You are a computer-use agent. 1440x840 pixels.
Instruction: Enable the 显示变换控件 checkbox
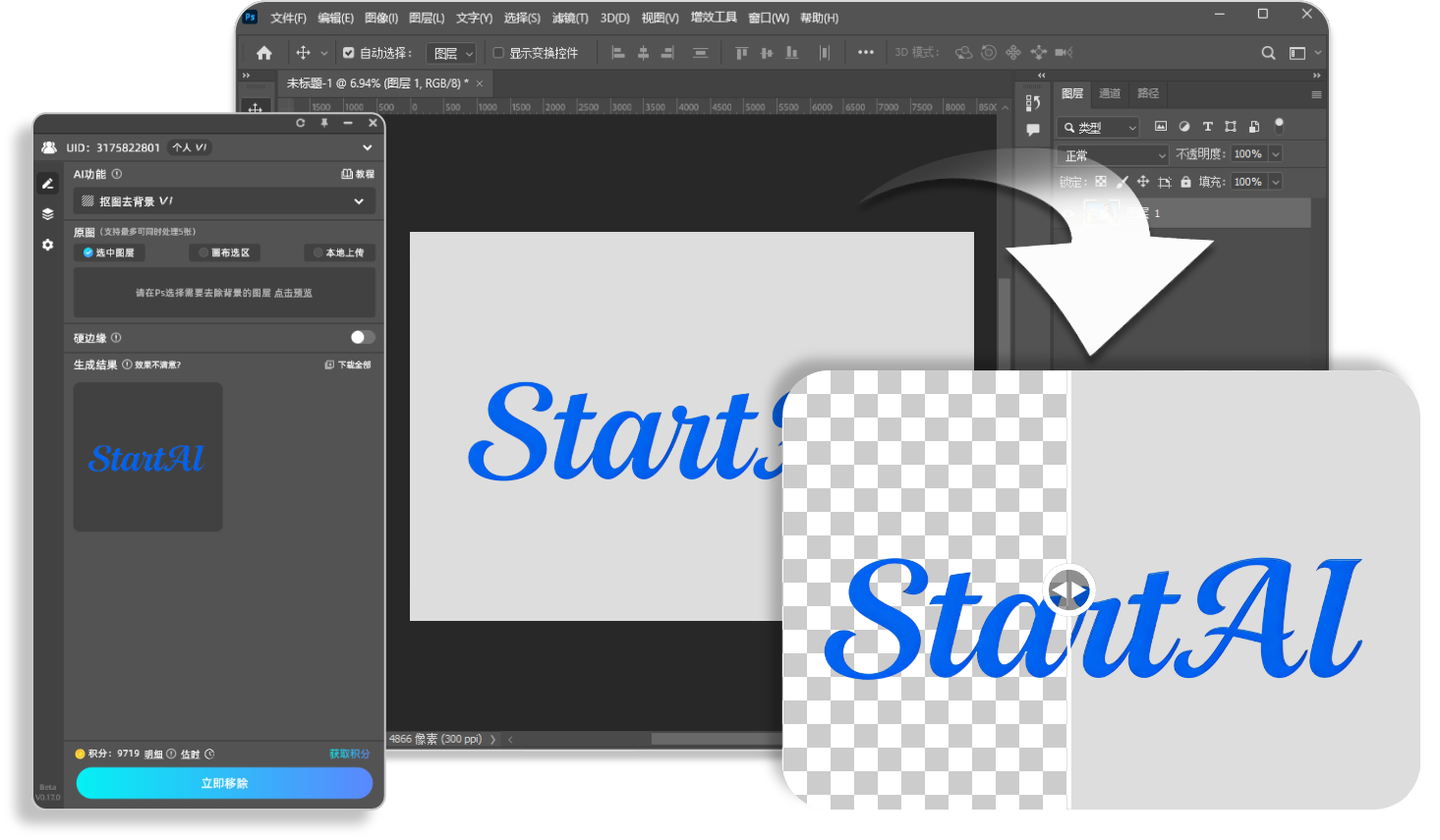coord(498,53)
